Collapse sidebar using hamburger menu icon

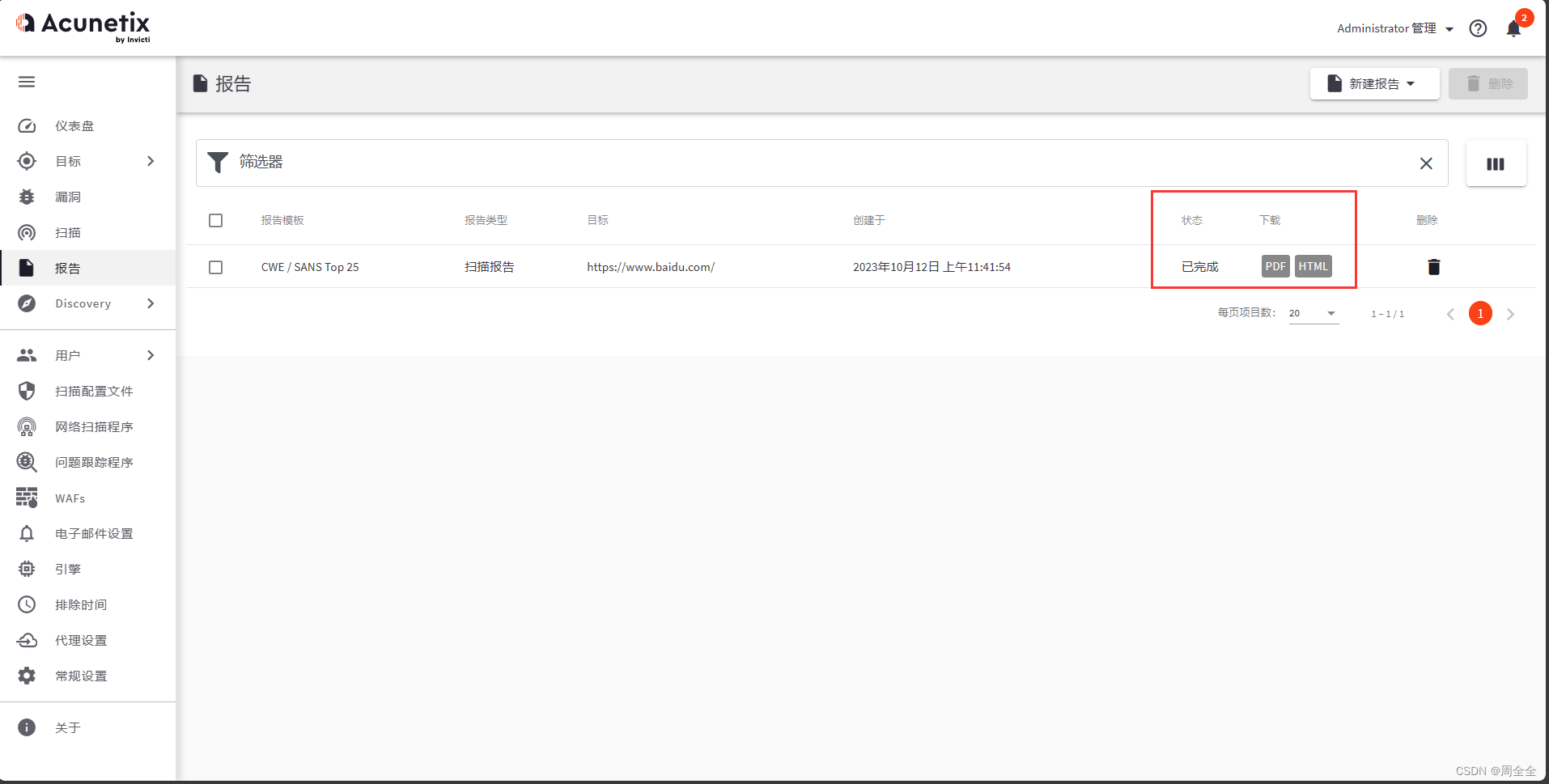27,82
